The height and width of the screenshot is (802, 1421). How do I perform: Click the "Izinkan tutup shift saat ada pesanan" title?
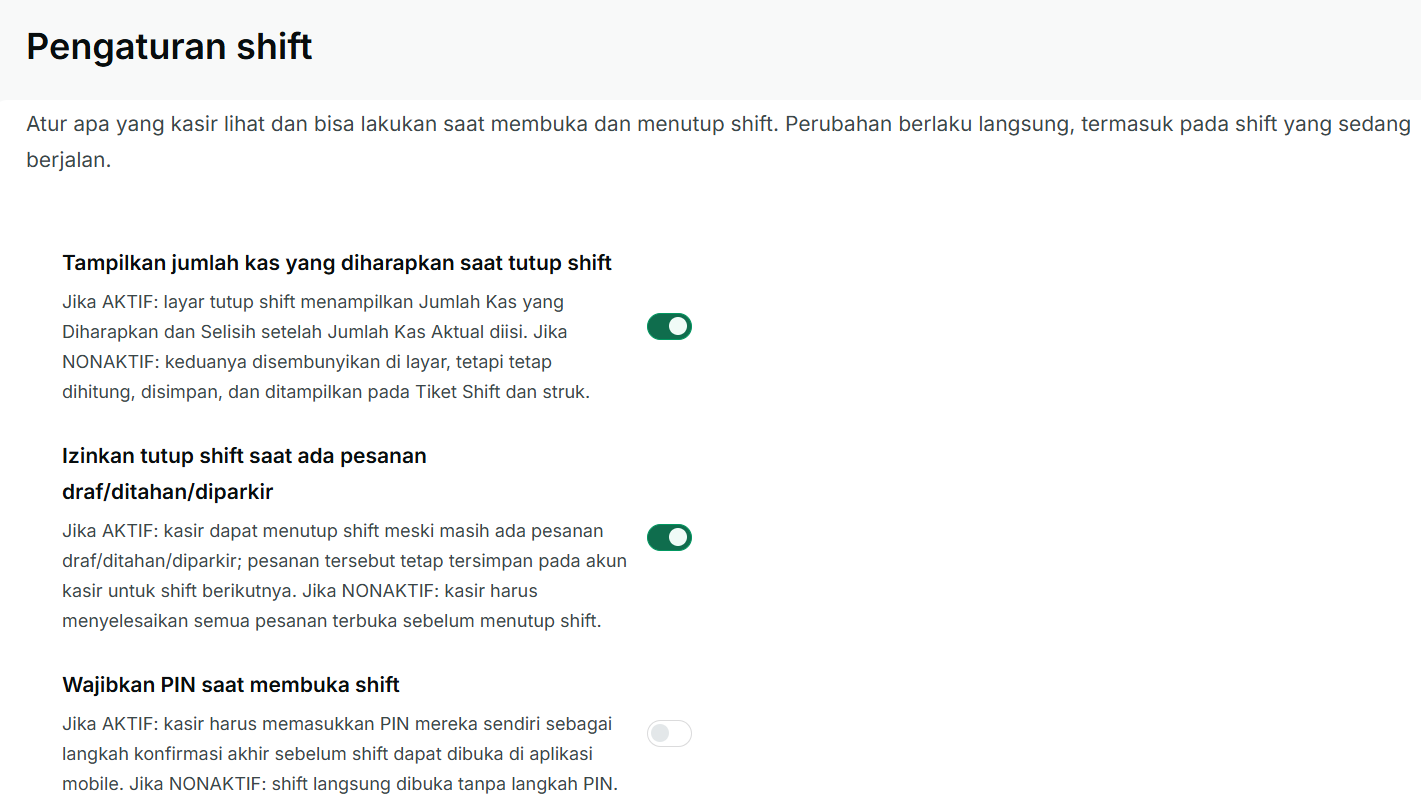(x=244, y=456)
